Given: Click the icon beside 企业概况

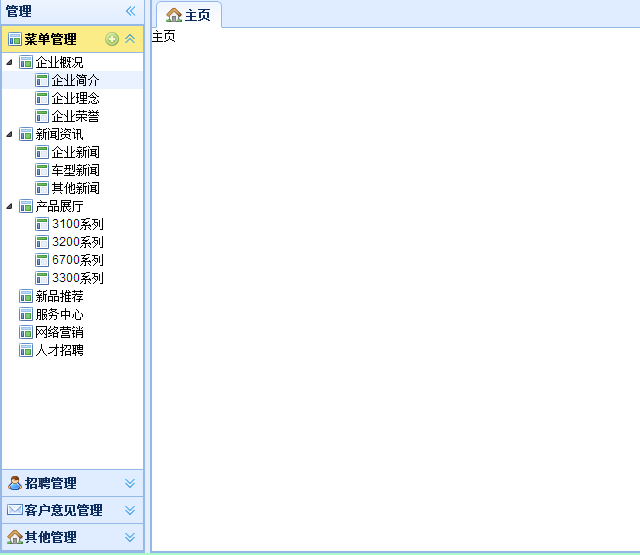Looking at the screenshot, I should pyautogui.click(x=26, y=62).
